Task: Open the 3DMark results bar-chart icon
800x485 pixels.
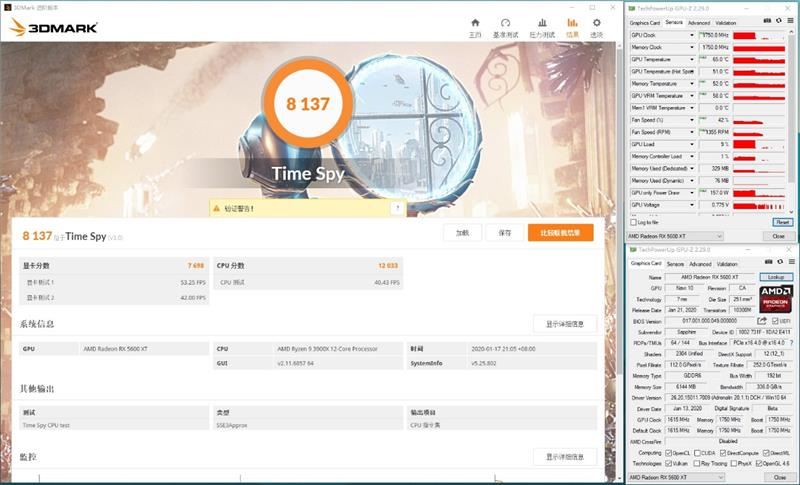Action: pos(572,23)
